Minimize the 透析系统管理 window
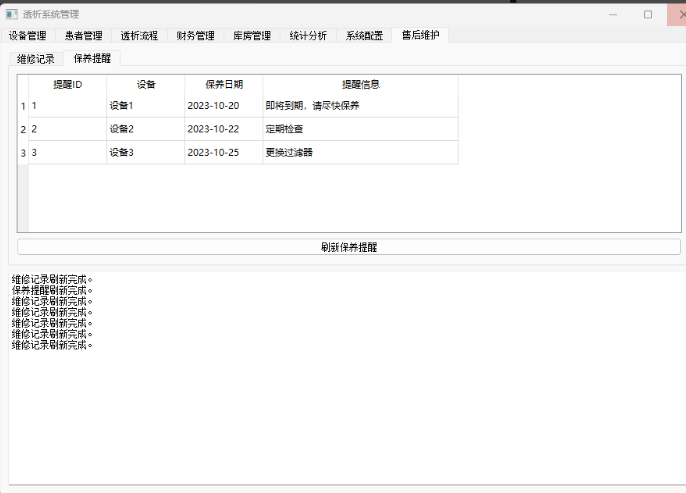The image size is (686, 493). 613,14
